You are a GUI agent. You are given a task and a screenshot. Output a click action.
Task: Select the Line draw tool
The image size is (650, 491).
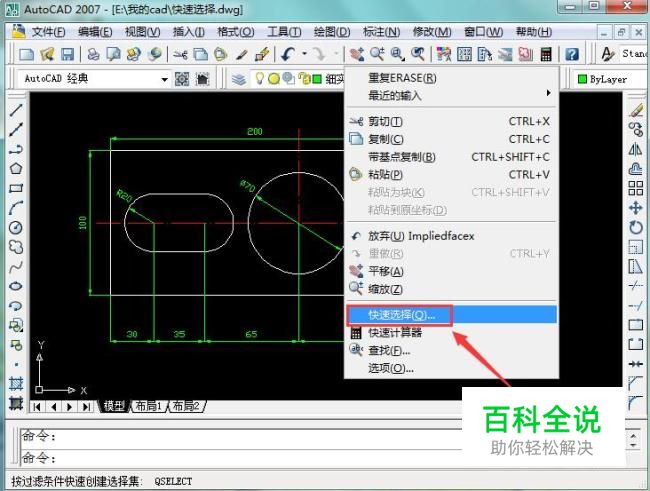tap(16, 109)
